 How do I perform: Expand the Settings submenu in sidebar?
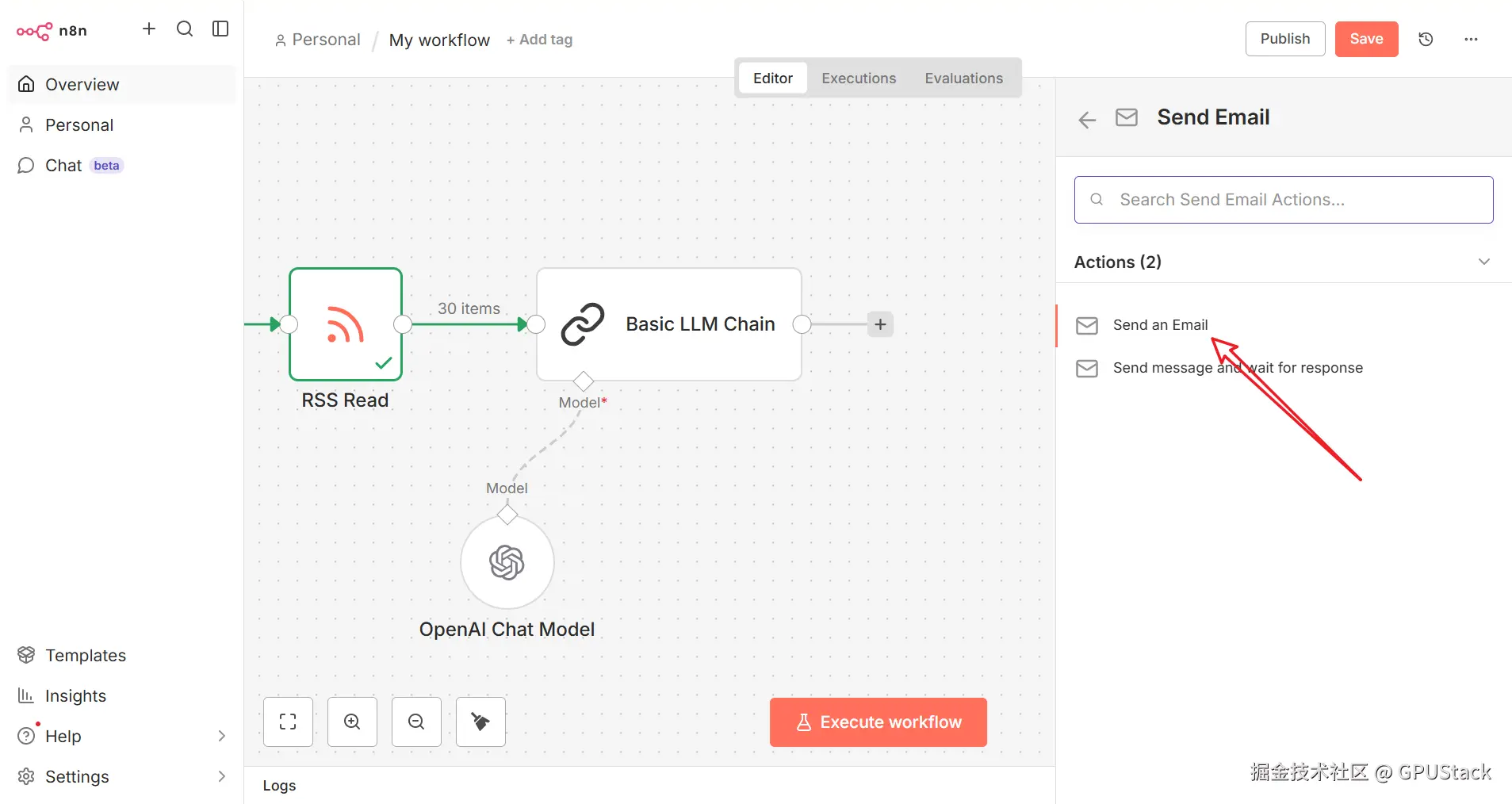(221, 776)
